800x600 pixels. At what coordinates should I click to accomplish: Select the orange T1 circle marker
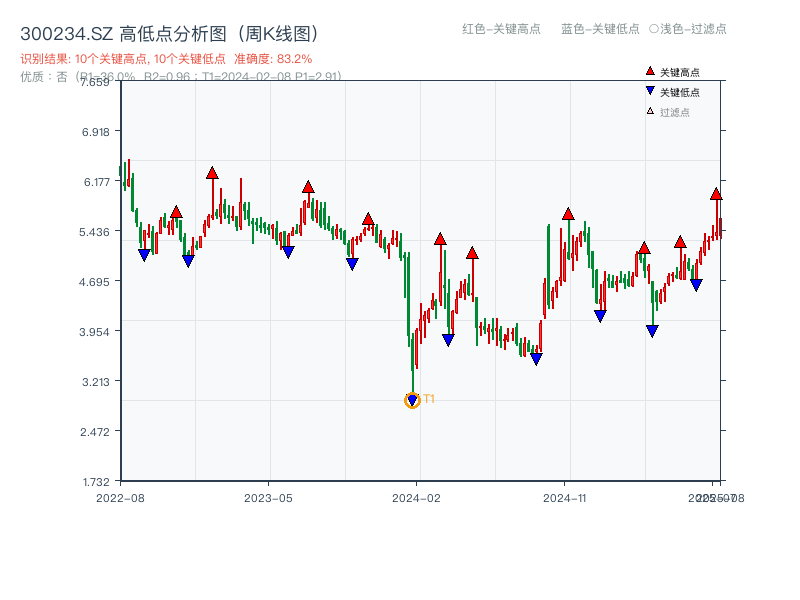(x=412, y=400)
